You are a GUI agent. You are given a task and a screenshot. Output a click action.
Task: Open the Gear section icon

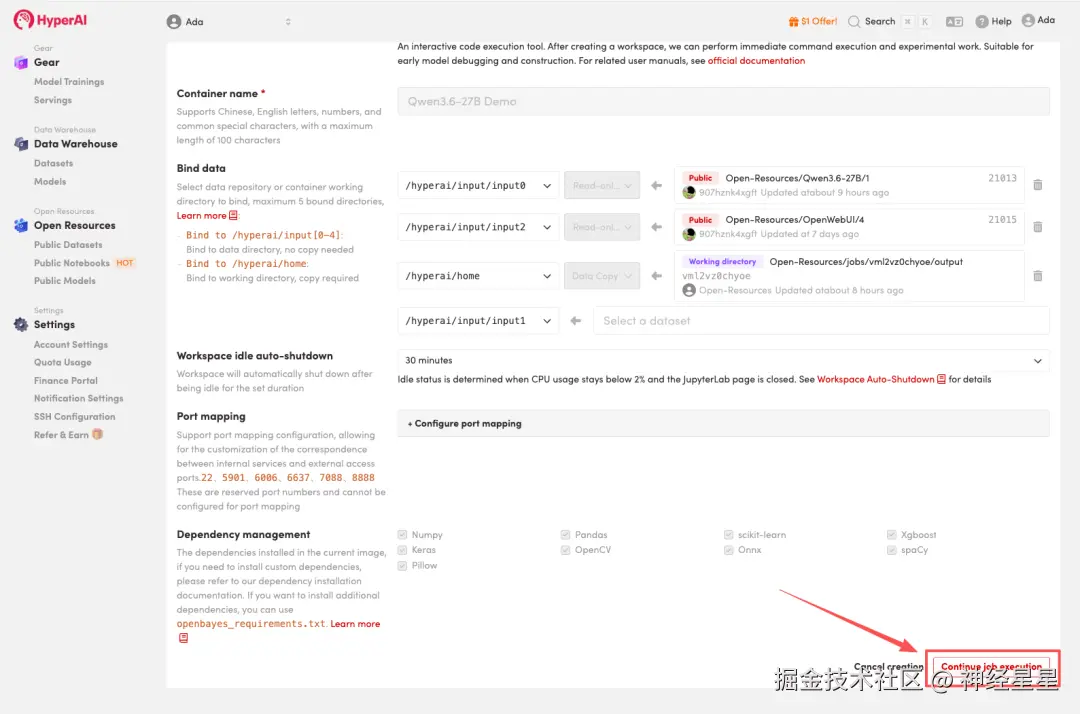pyautogui.click(x=21, y=63)
